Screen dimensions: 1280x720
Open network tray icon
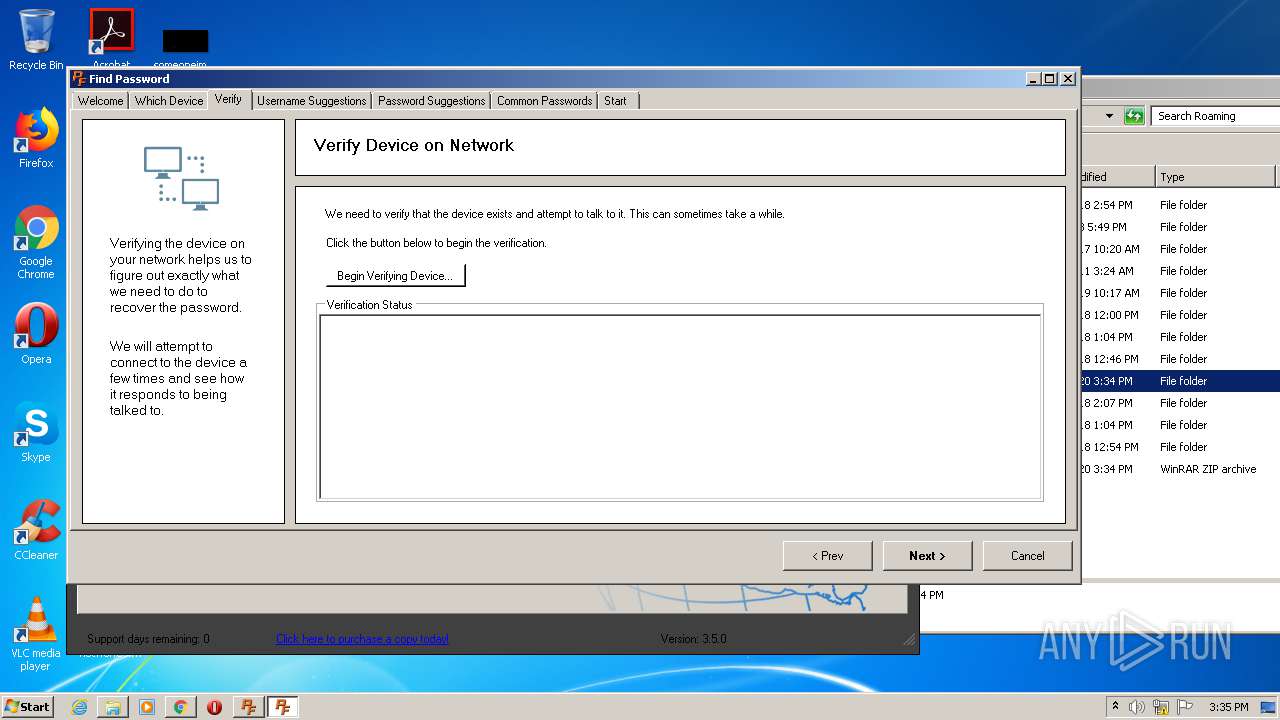[x=1161, y=707]
